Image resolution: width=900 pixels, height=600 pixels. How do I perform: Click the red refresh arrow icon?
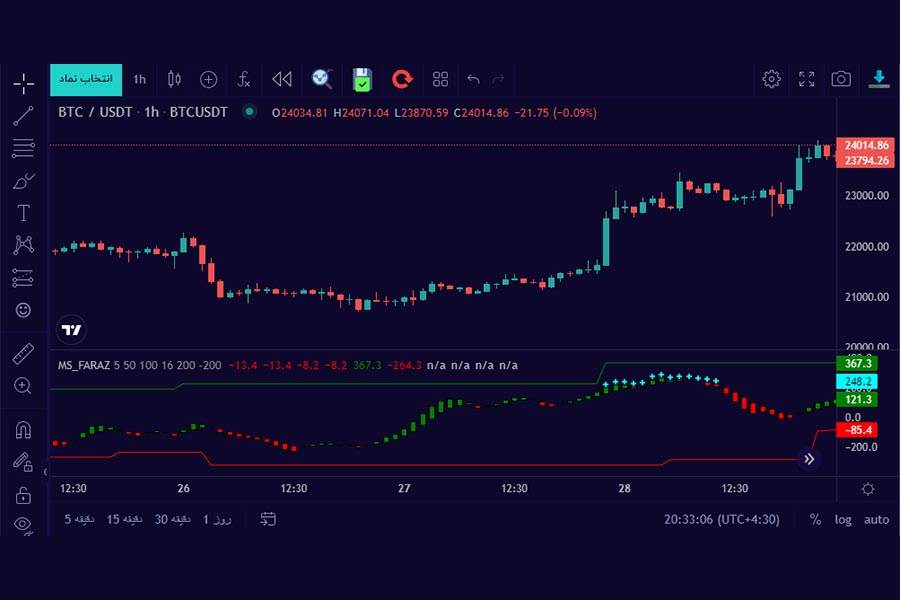(x=402, y=79)
